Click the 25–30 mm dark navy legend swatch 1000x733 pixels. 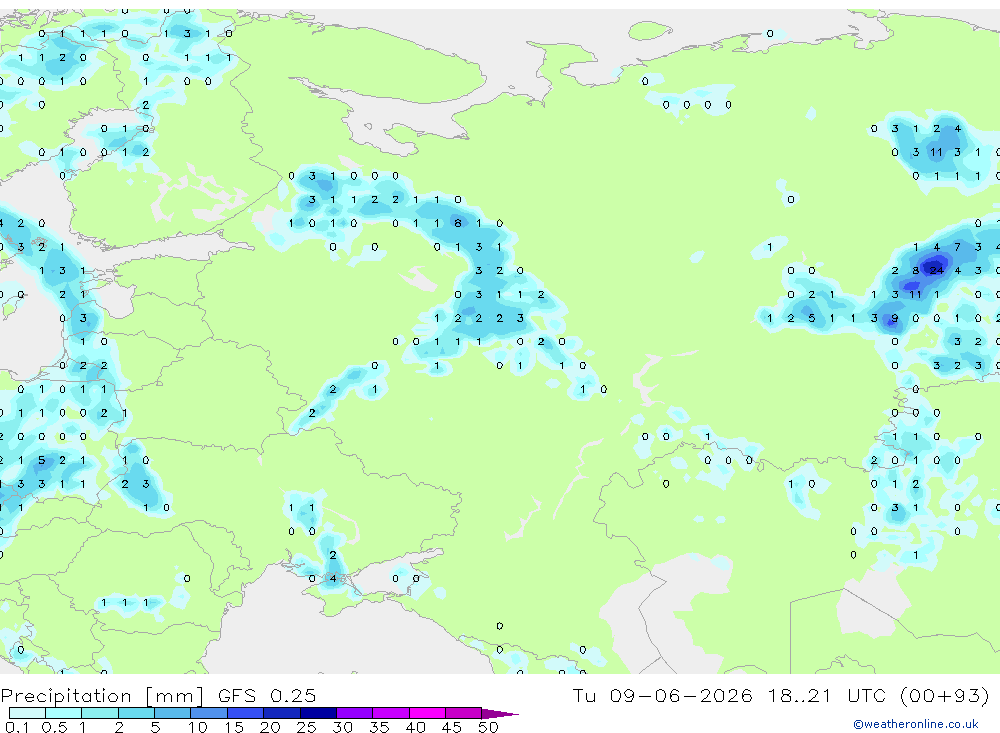coord(318,713)
